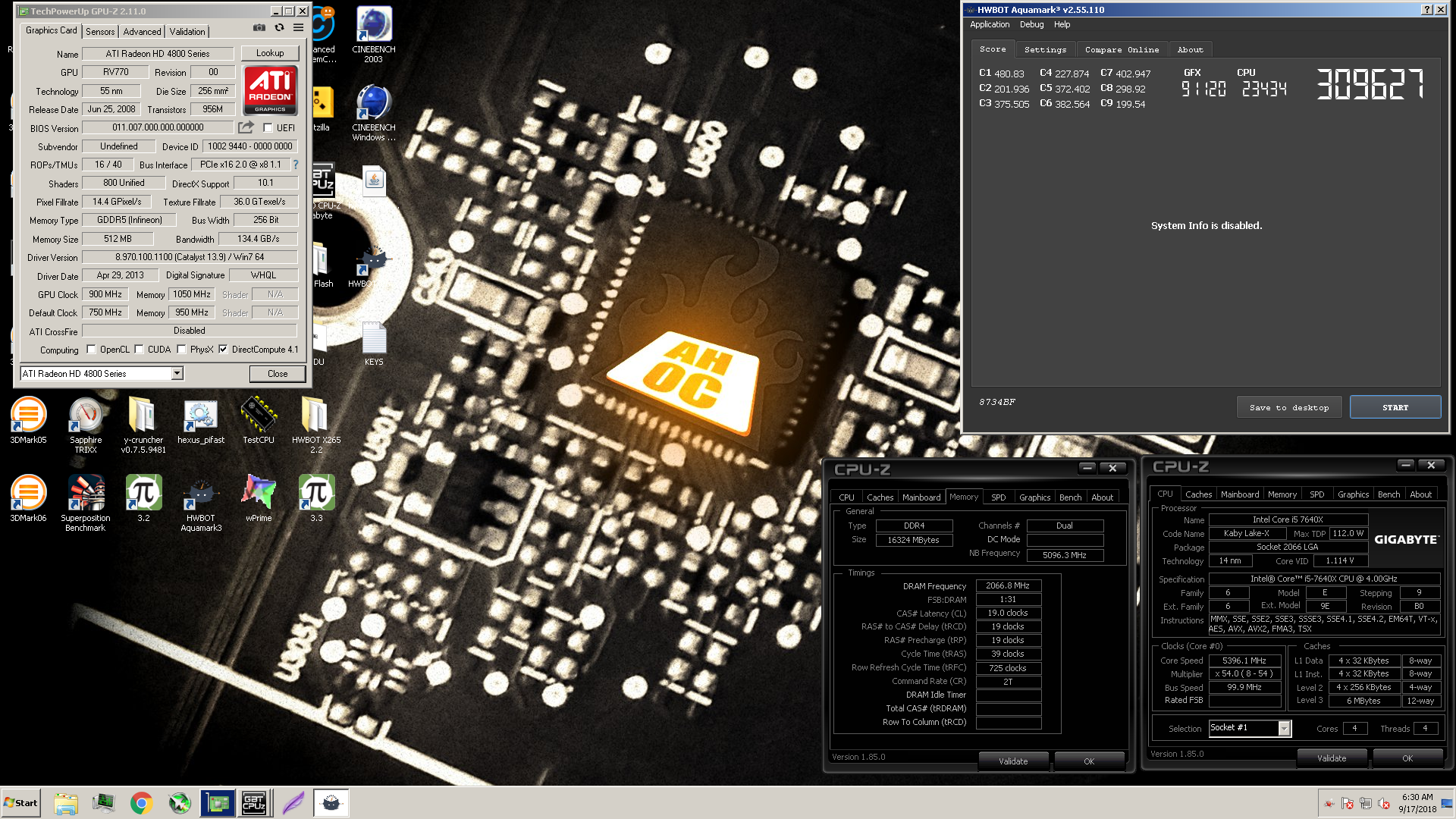Open the wPrime desktop icon
Image resolution: width=1456 pixels, height=819 pixels.
click(259, 499)
